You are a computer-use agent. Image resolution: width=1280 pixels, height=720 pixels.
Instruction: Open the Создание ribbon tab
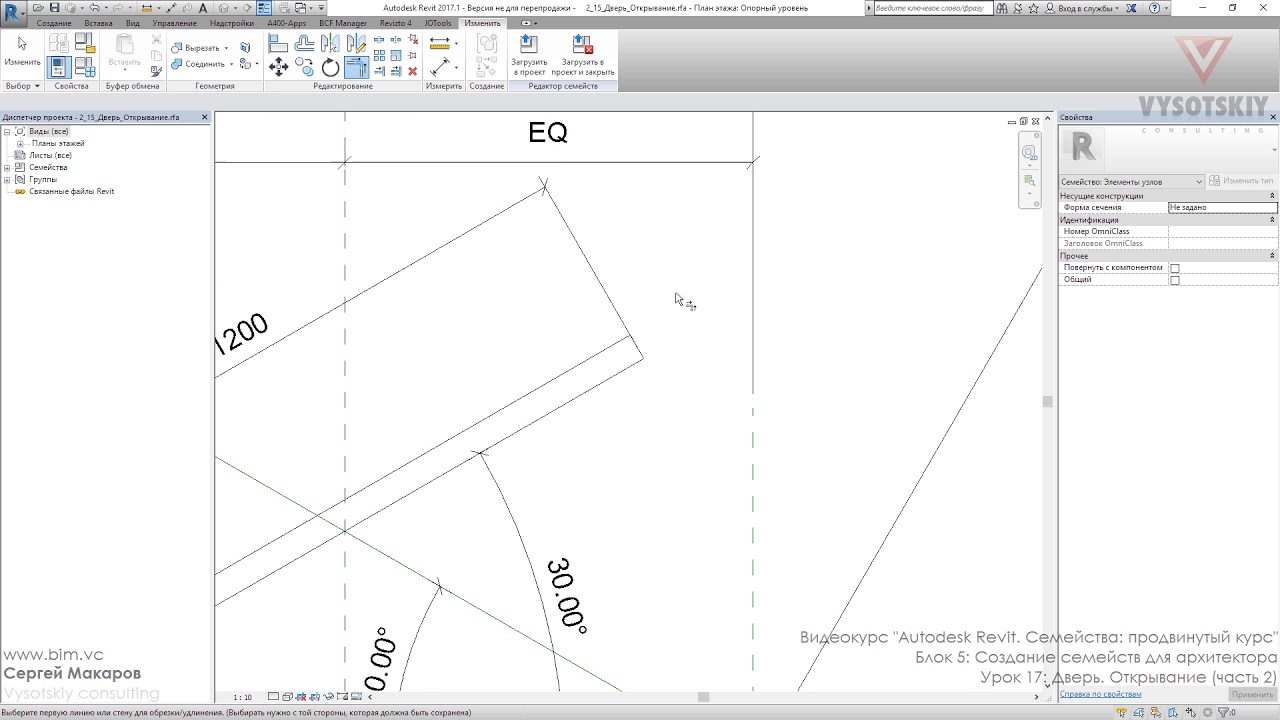coord(54,23)
